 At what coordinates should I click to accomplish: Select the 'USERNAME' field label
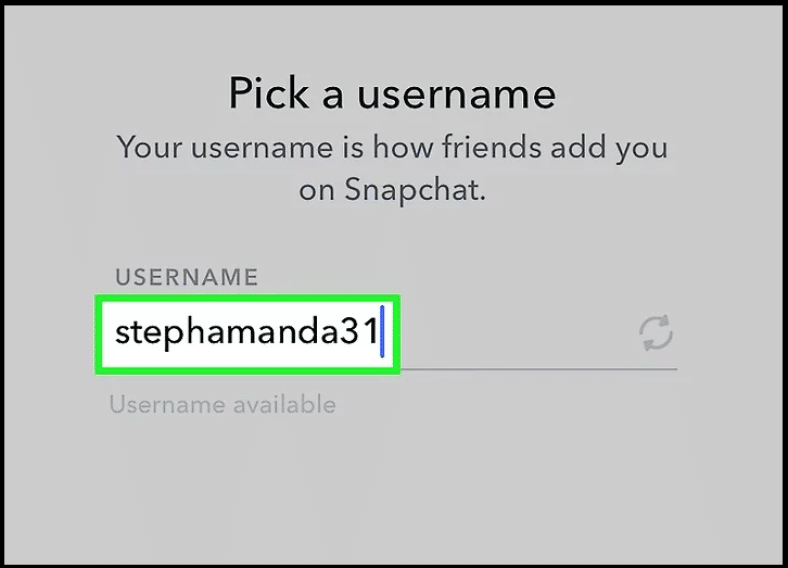[x=186, y=277]
